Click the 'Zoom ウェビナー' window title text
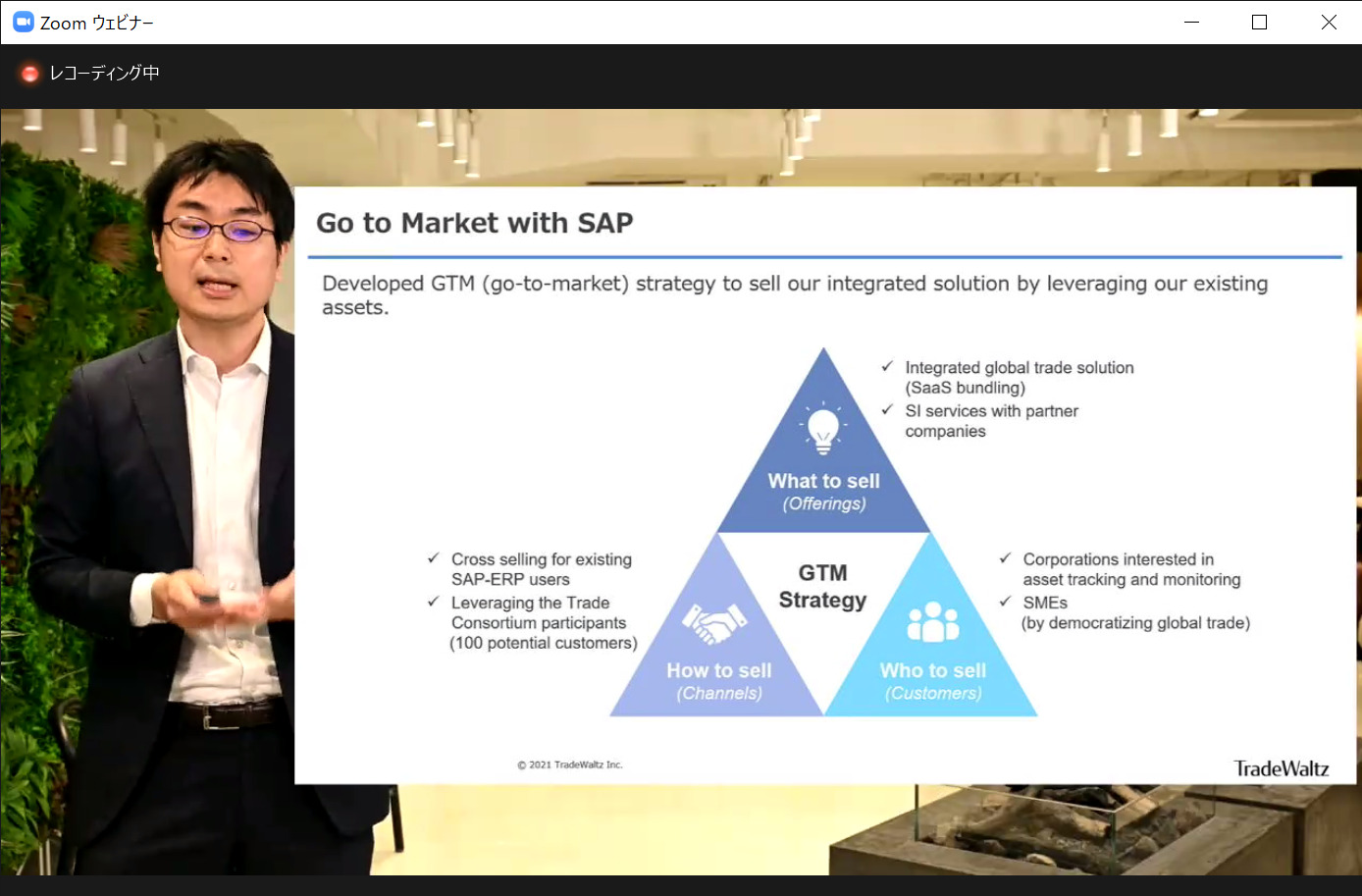 (97, 23)
